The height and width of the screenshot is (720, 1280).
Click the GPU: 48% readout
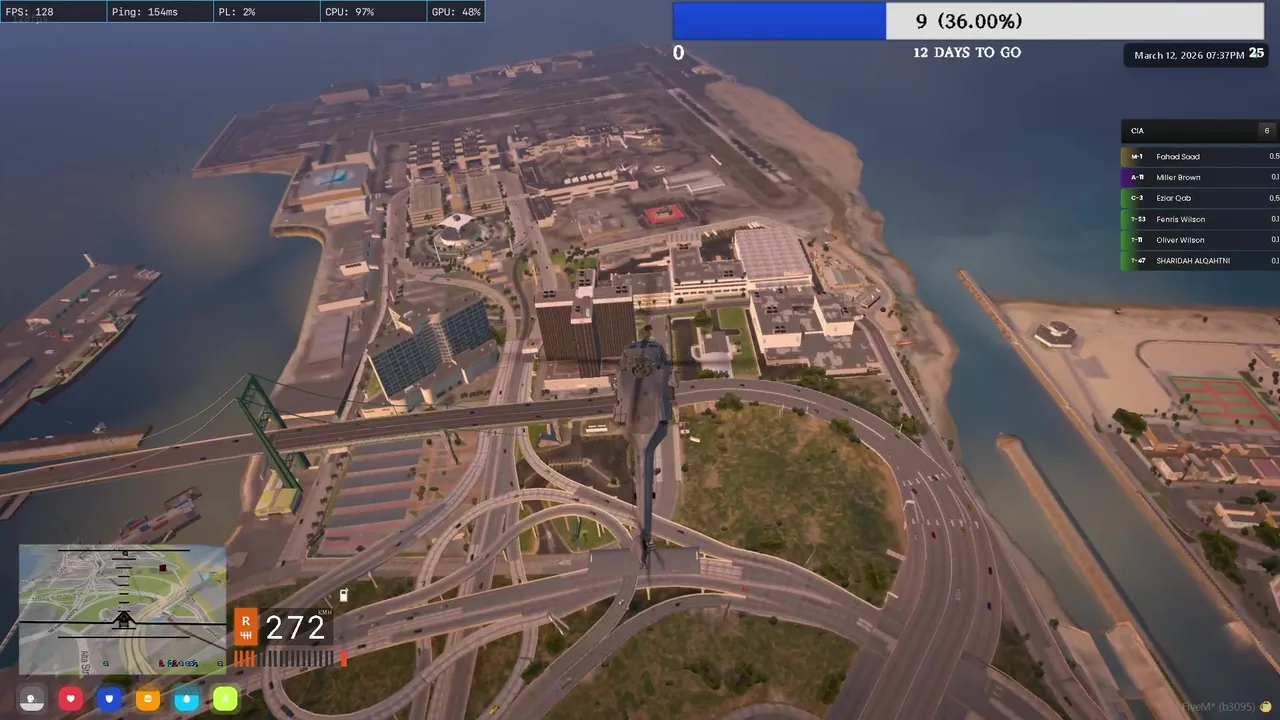456,12
